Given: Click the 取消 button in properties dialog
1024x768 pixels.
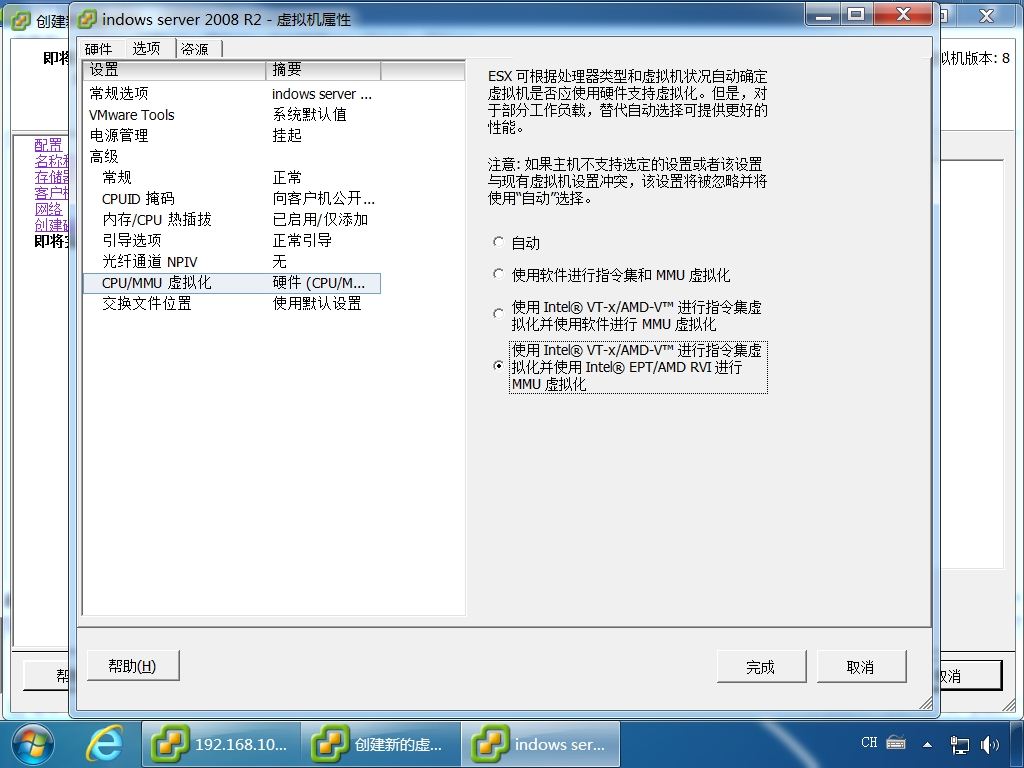Looking at the screenshot, I should pyautogui.click(x=861, y=667).
